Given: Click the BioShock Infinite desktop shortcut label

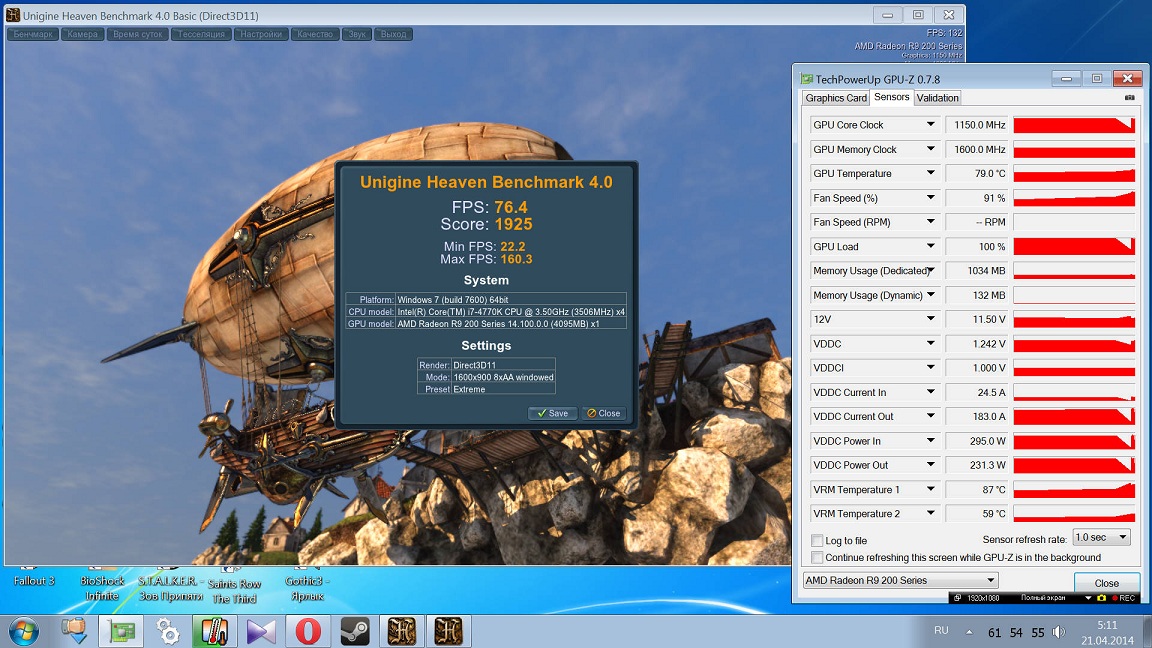Looking at the screenshot, I should [x=102, y=588].
